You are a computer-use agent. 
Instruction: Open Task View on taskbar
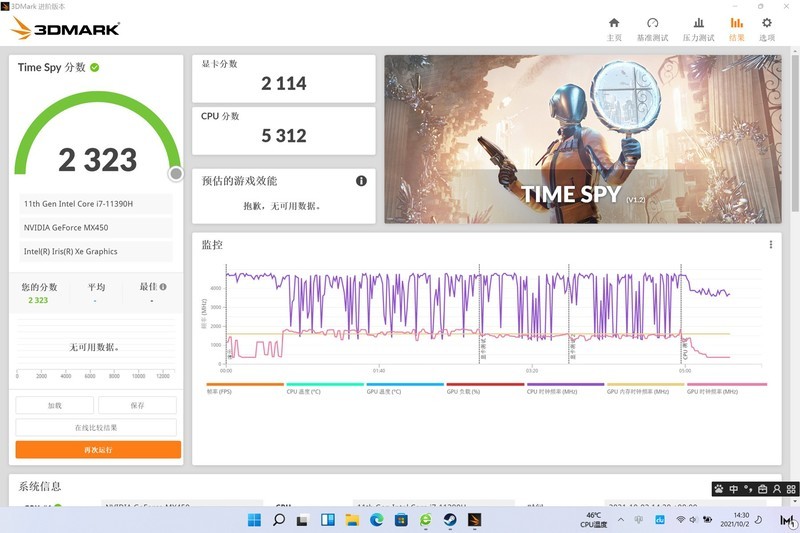[x=303, y=520]
